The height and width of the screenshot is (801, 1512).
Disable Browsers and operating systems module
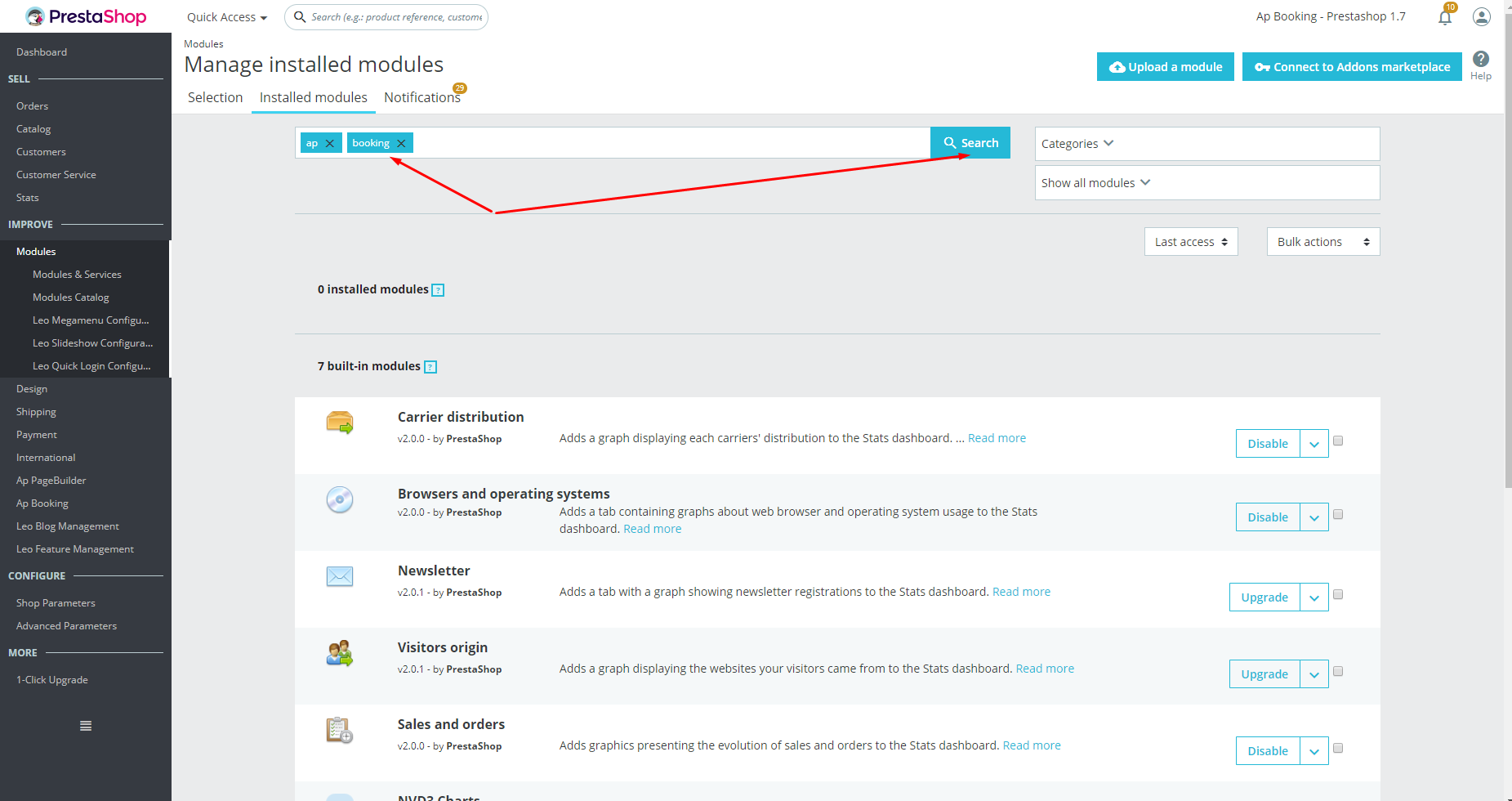pos(1268,517)
